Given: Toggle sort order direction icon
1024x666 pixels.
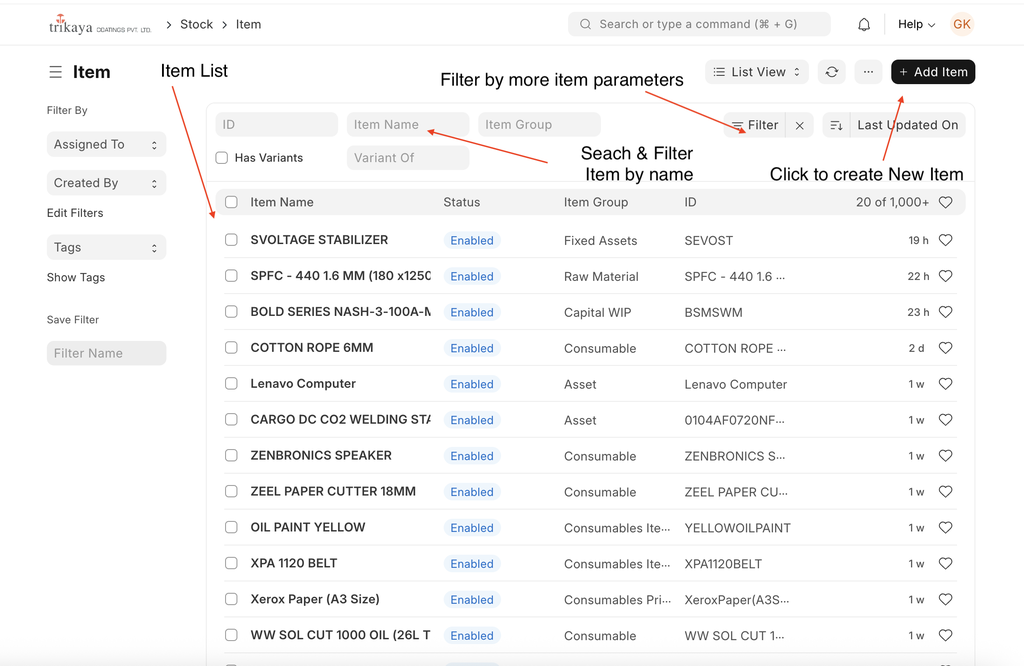Looking at the screenshot, I should 836,125.
